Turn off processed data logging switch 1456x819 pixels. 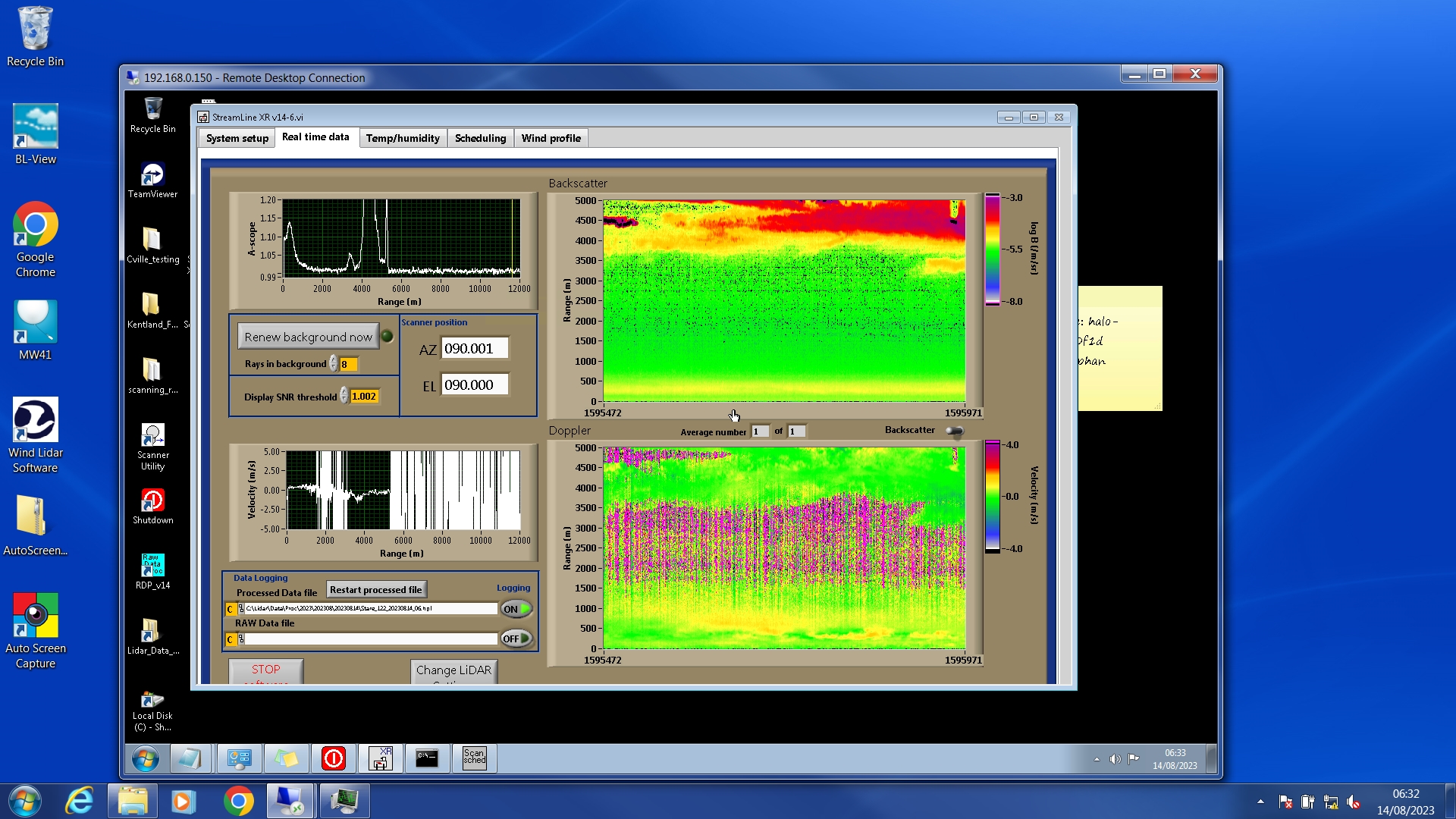[516, 609]
